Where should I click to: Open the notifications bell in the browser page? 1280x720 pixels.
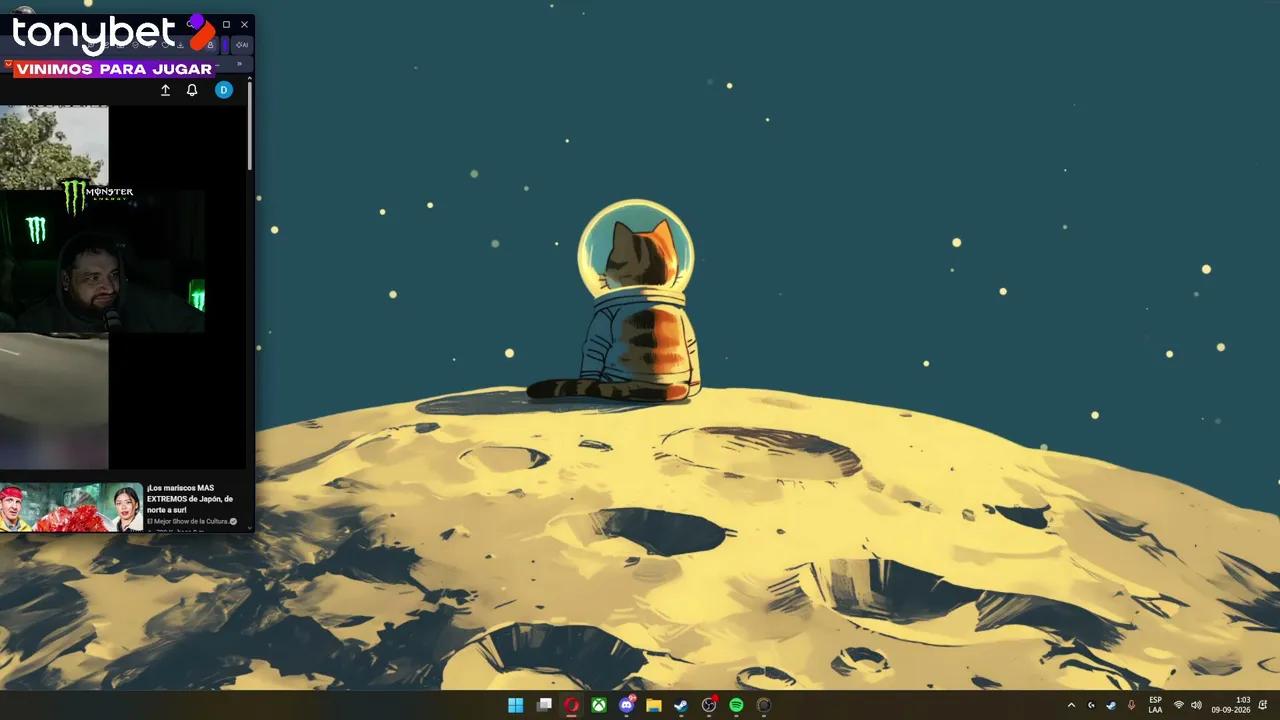point(192,90)
